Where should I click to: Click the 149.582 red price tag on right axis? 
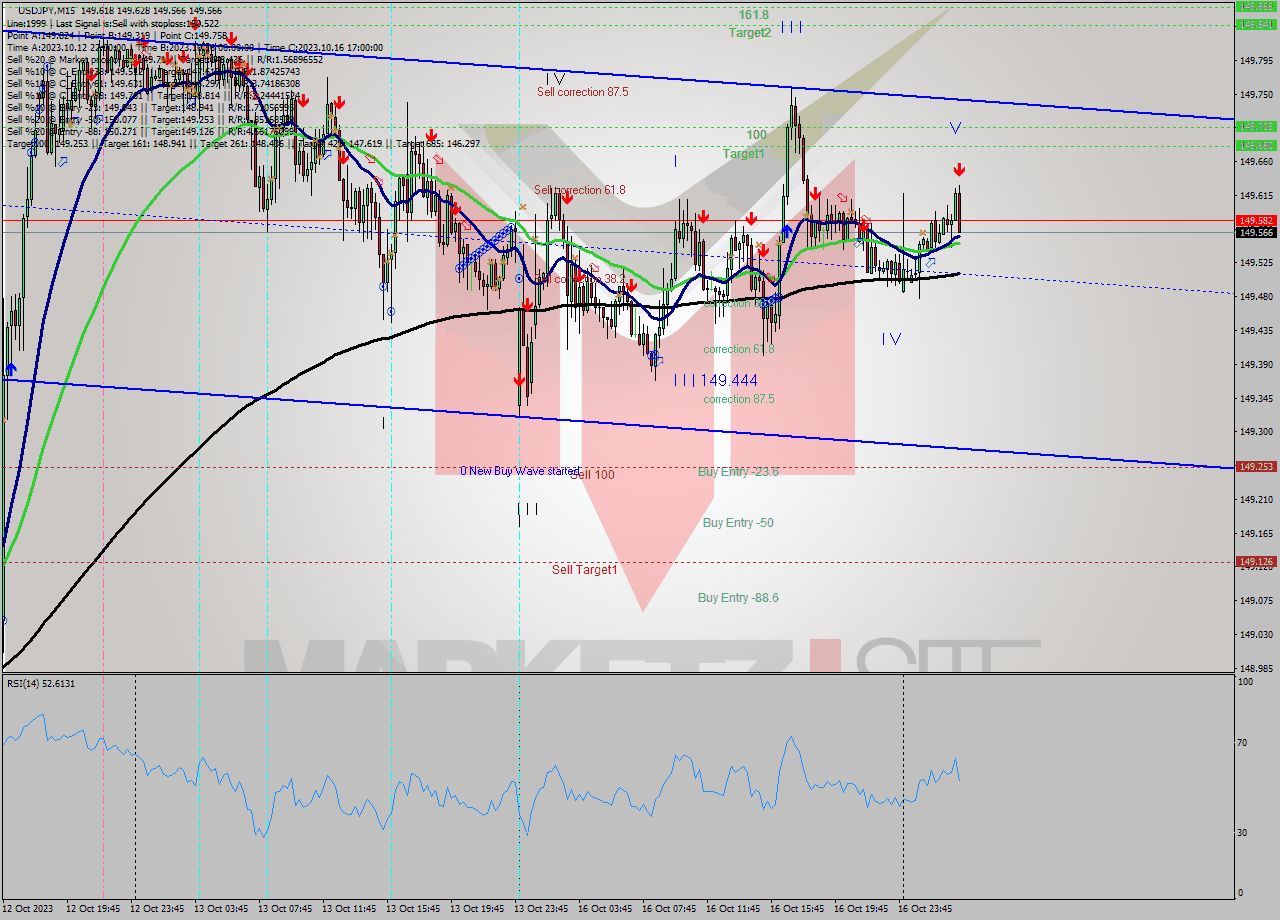tap(1256, 218)
